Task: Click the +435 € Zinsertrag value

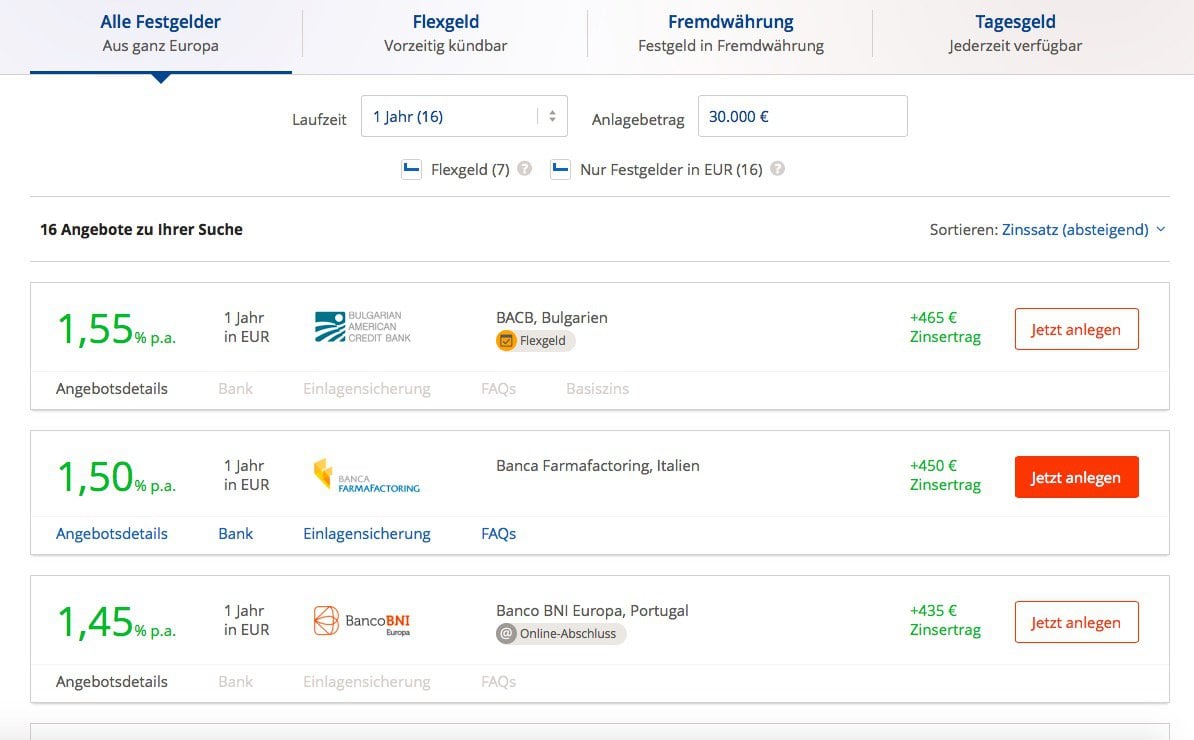Action: click(x=945, y=620)
